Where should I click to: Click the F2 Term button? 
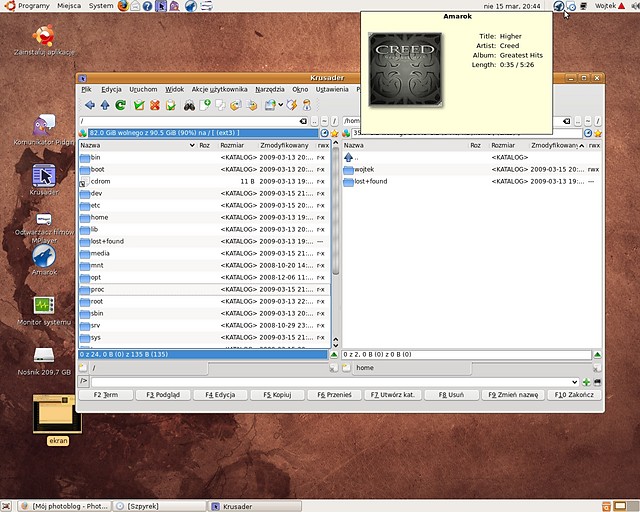click(106, 395)
